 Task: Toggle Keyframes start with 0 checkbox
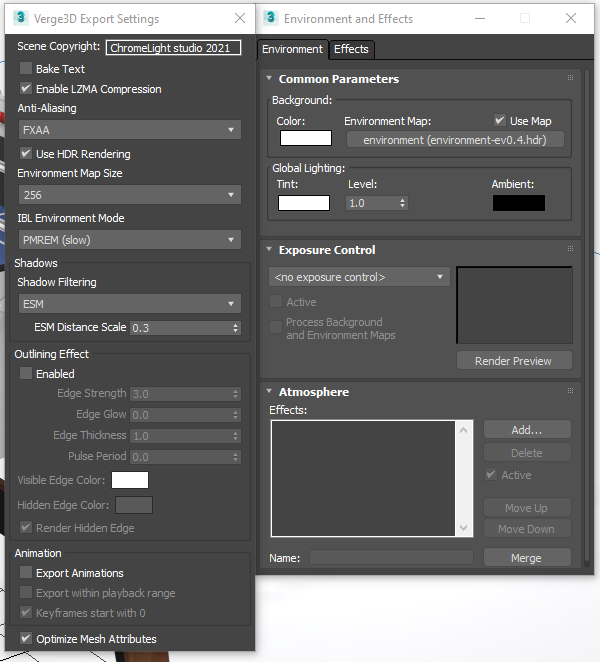[x=26, y=612]
